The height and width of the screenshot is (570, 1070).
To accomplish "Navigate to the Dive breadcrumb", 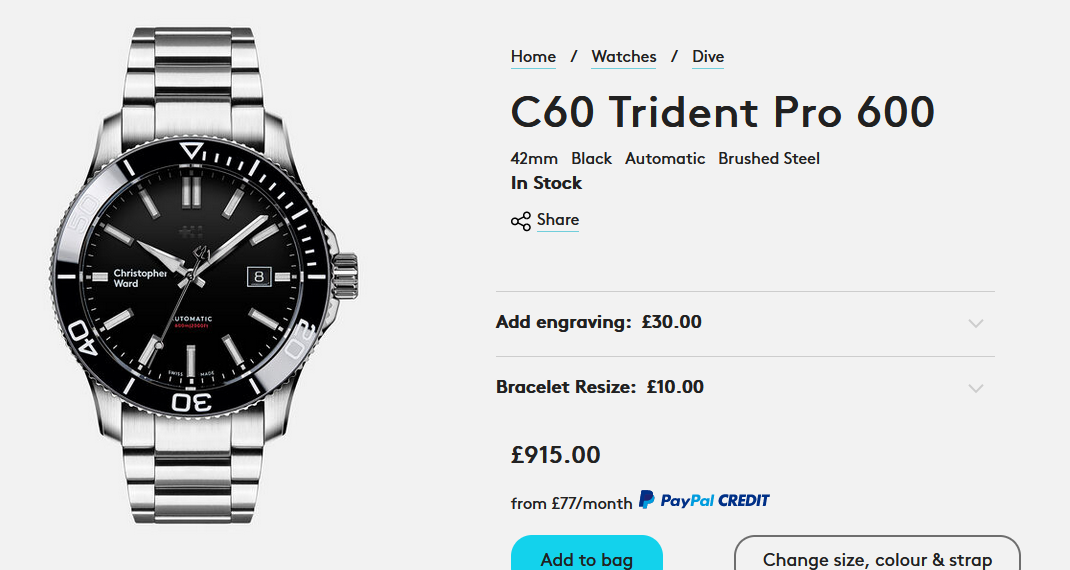I will tap(708, 57).
